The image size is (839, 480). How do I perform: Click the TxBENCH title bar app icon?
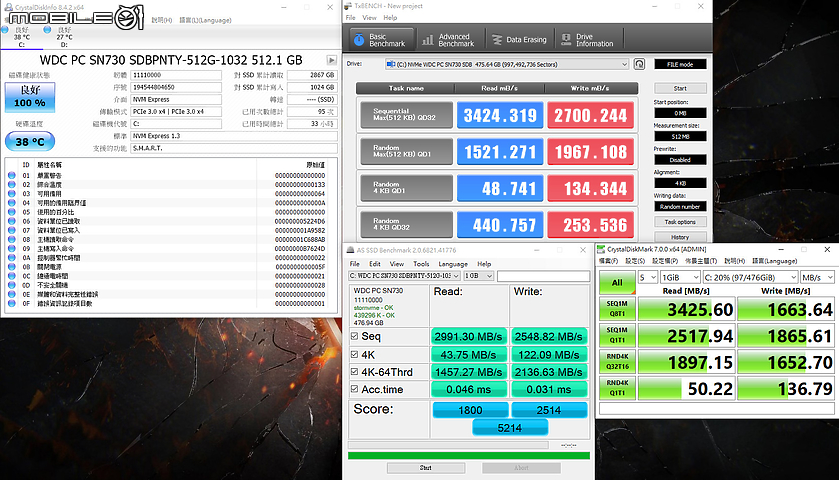pos(348,6)
